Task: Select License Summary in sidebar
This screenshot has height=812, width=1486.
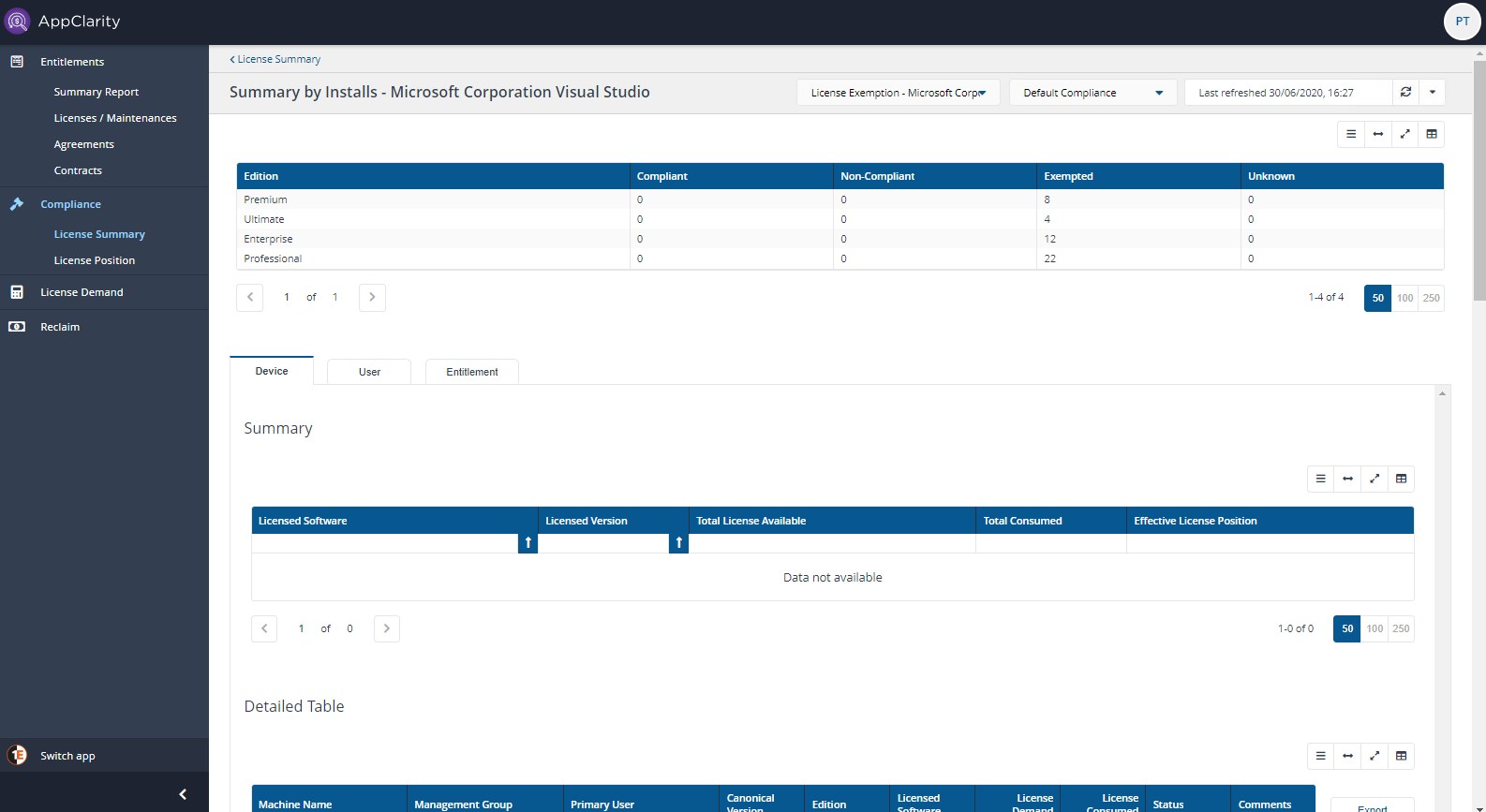Action: (99, 234)
